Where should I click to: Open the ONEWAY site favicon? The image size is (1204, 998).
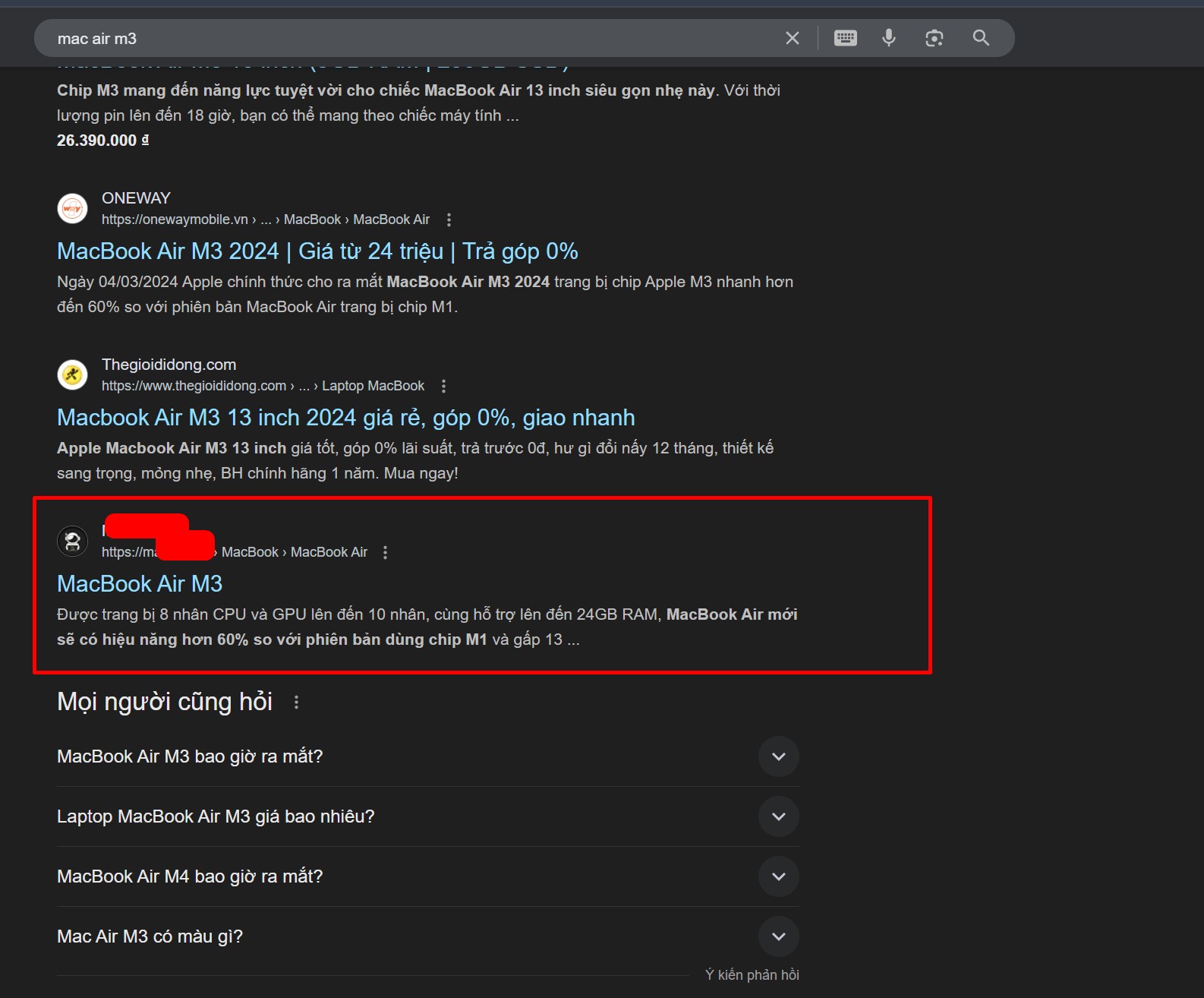coord(73,208)
